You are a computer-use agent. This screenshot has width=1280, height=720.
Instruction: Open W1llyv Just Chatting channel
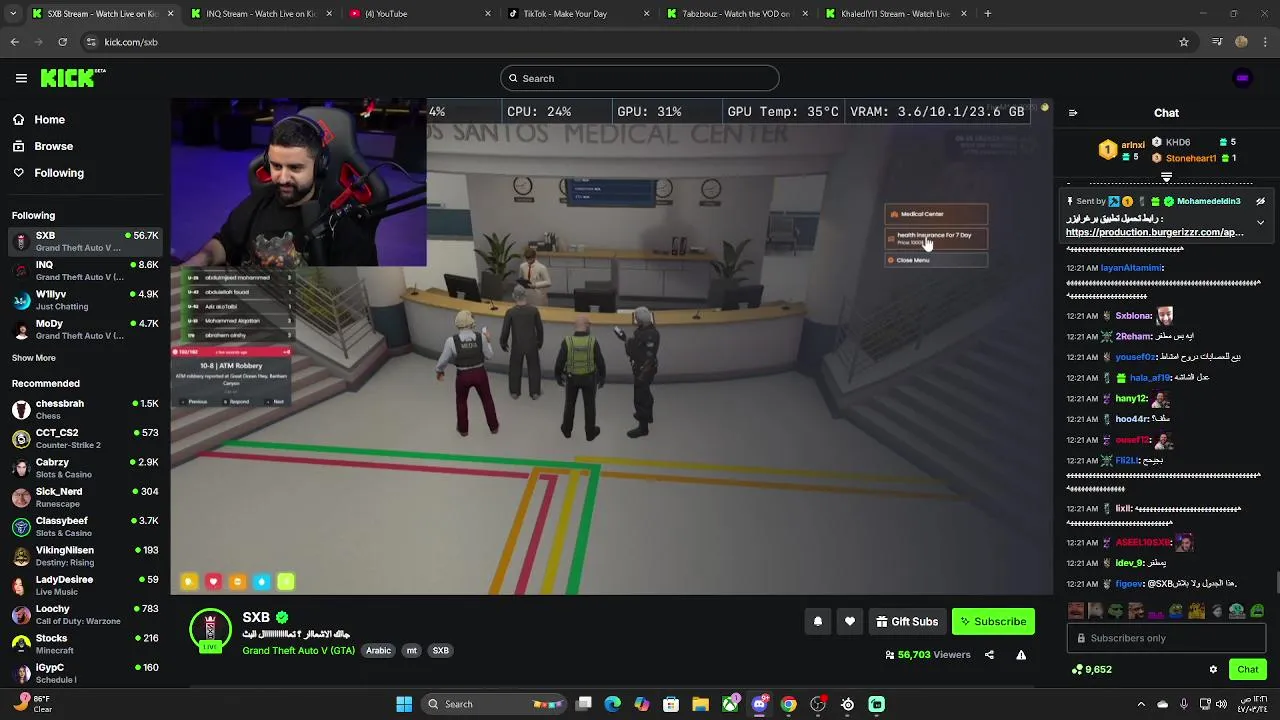[x=85, y=300]
